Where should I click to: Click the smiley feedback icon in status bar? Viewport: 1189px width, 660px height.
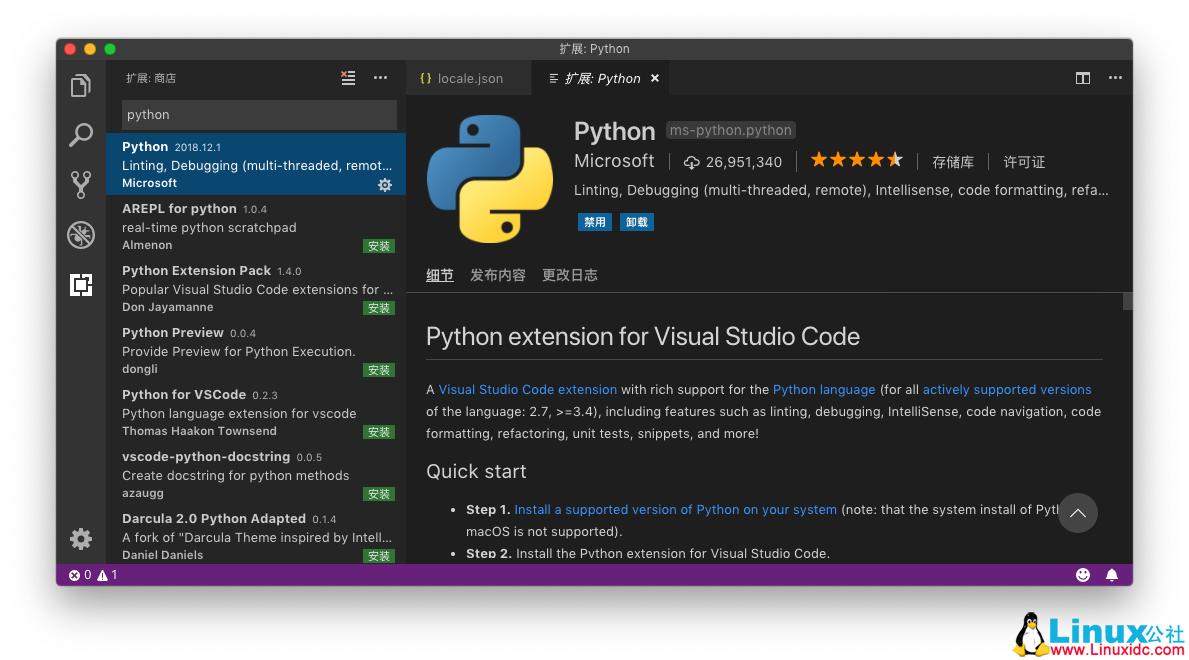point(1082,575)
